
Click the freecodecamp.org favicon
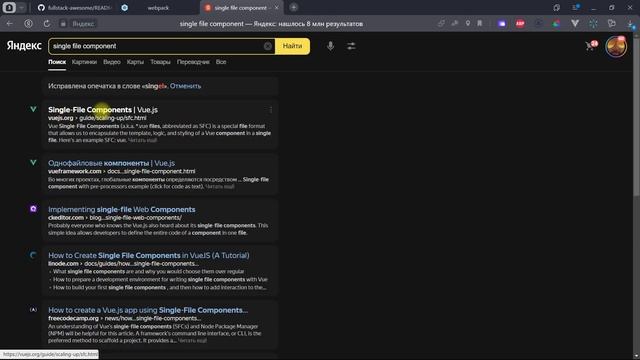click(x=33, y=310)
